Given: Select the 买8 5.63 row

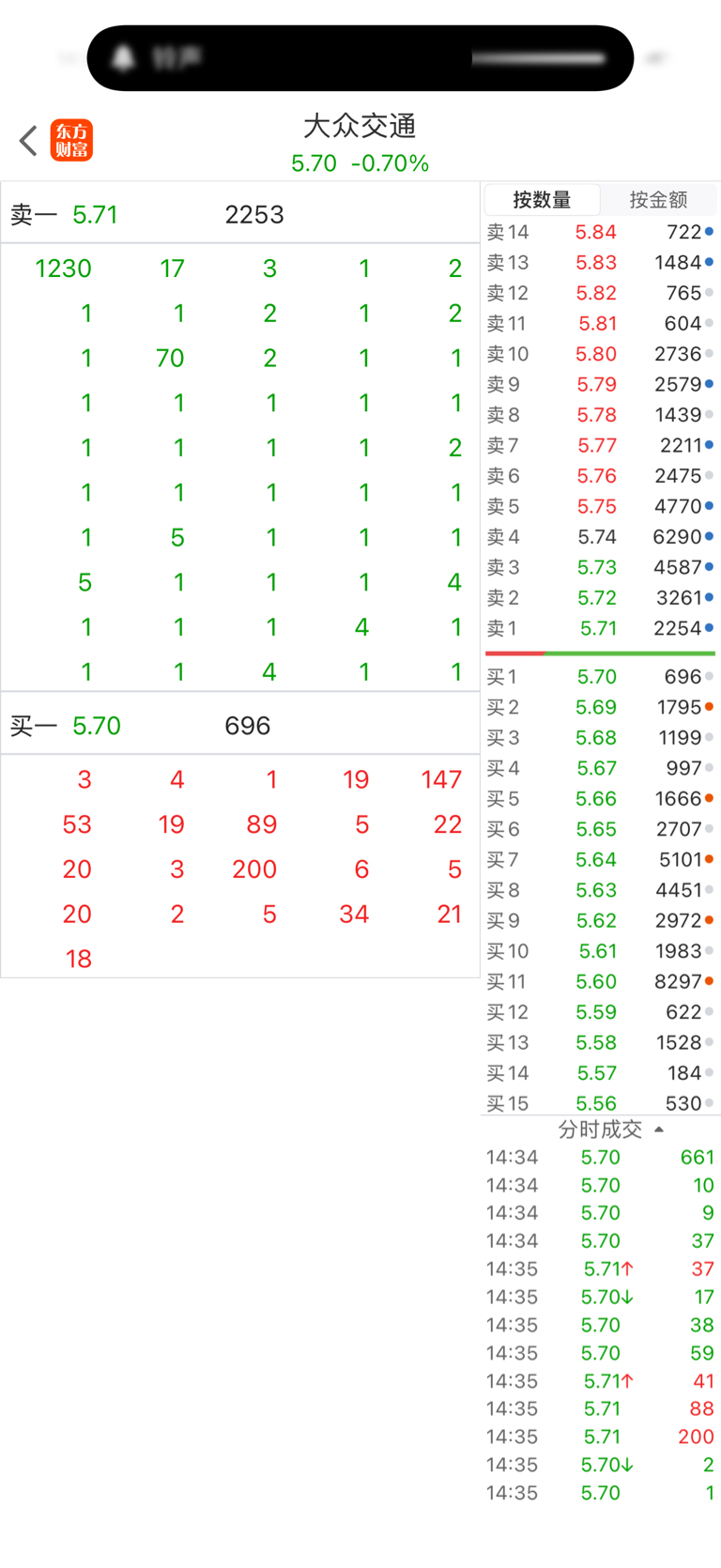Looking at the screenshot, I should click(600, 890).
